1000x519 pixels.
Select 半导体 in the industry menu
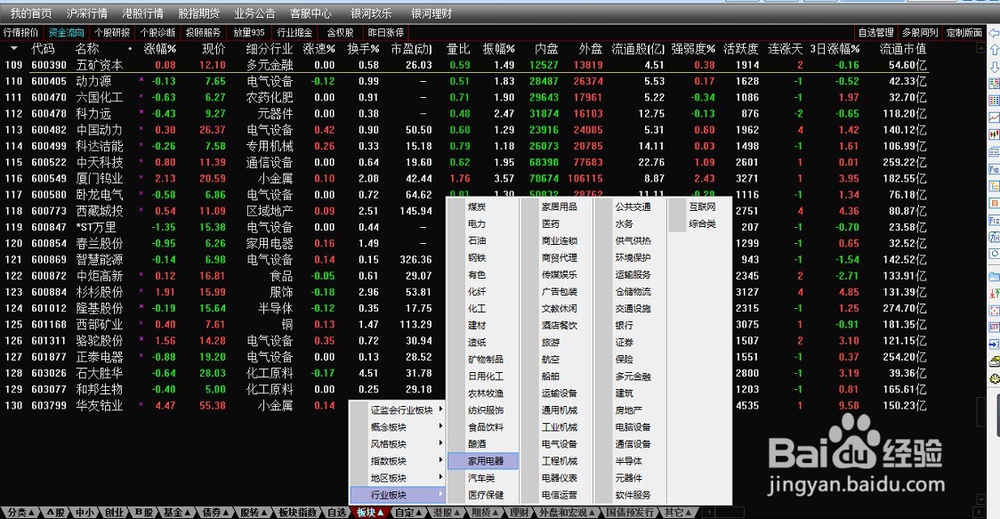pyautogui.click(x=629, y=461)
